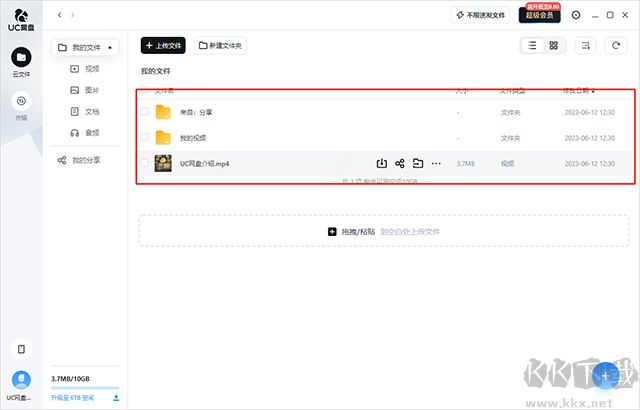Click the UC网盘 squirrel logo
This screenshot has height=410, width=640.
click(x=21, y=20)
